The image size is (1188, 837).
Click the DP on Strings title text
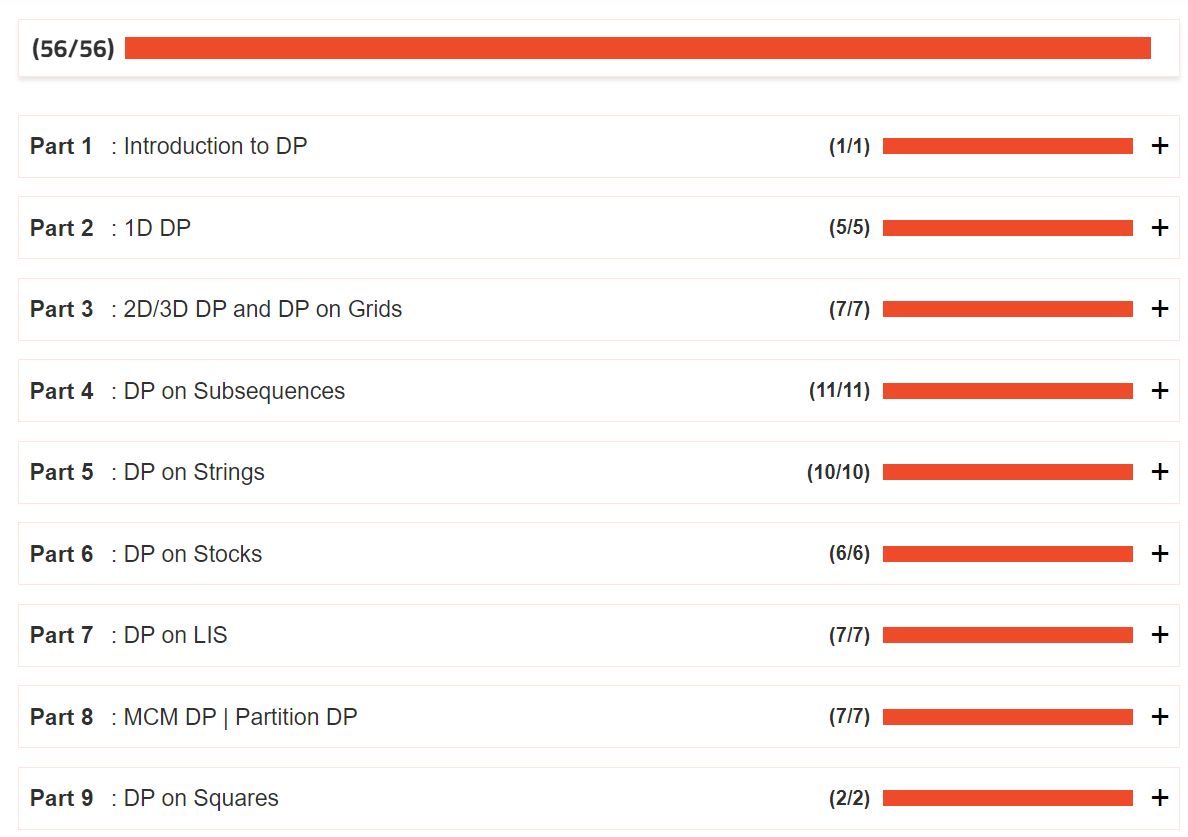[x=194, y=472]
